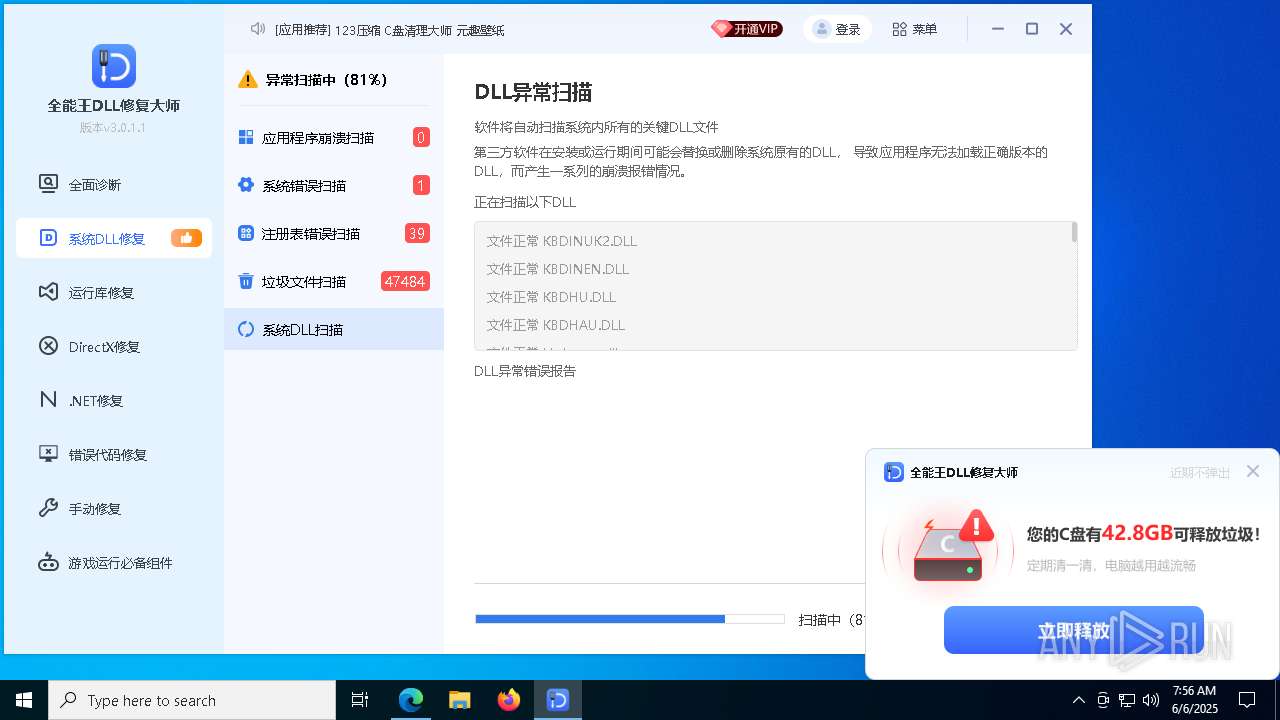Click the system error count badge showing 1
Image resolution: width=1280 pixels, height=720 pixels.
coord(421,185)
